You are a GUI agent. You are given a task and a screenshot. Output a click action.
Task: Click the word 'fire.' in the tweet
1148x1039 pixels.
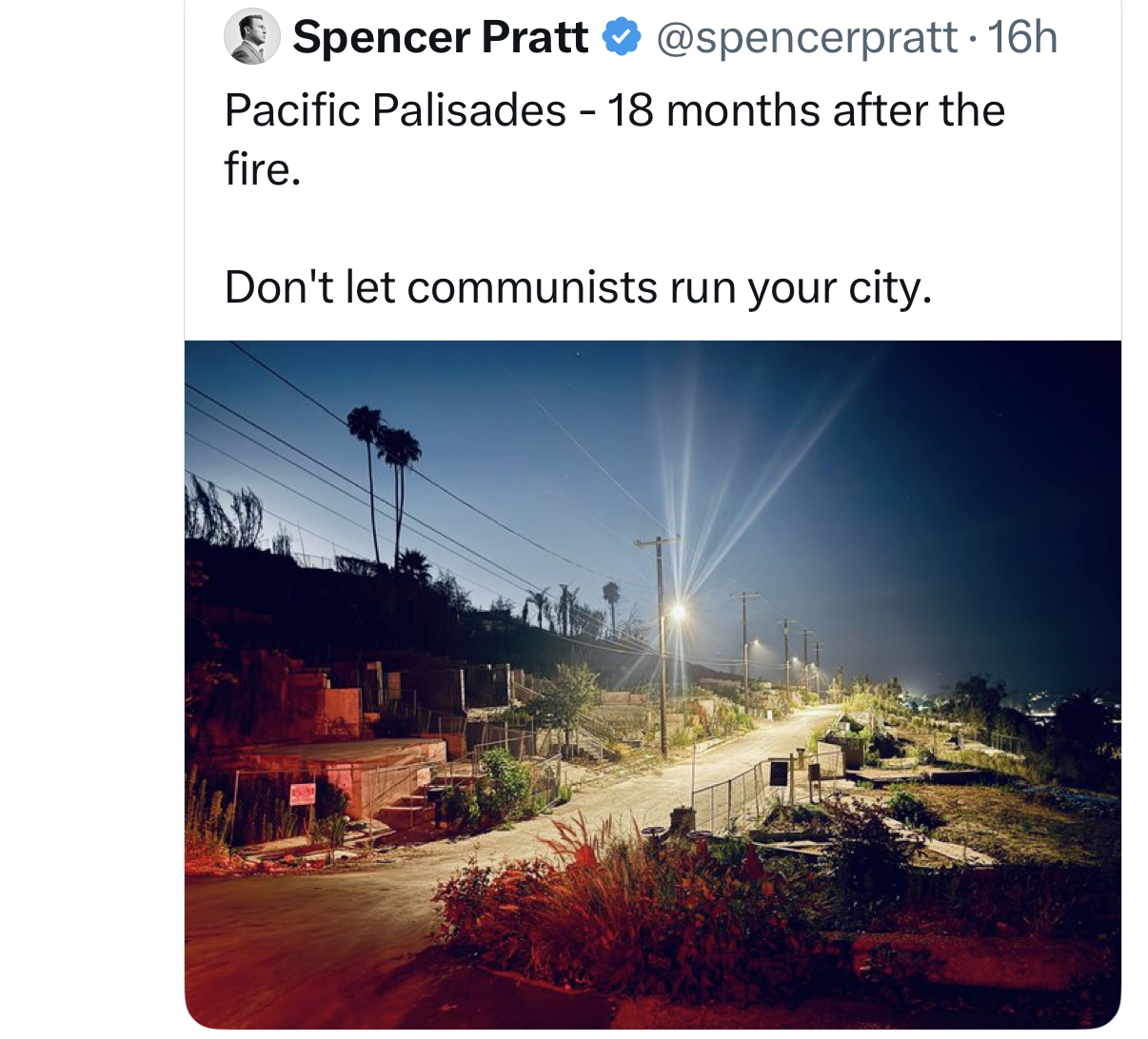coord(263,169)
